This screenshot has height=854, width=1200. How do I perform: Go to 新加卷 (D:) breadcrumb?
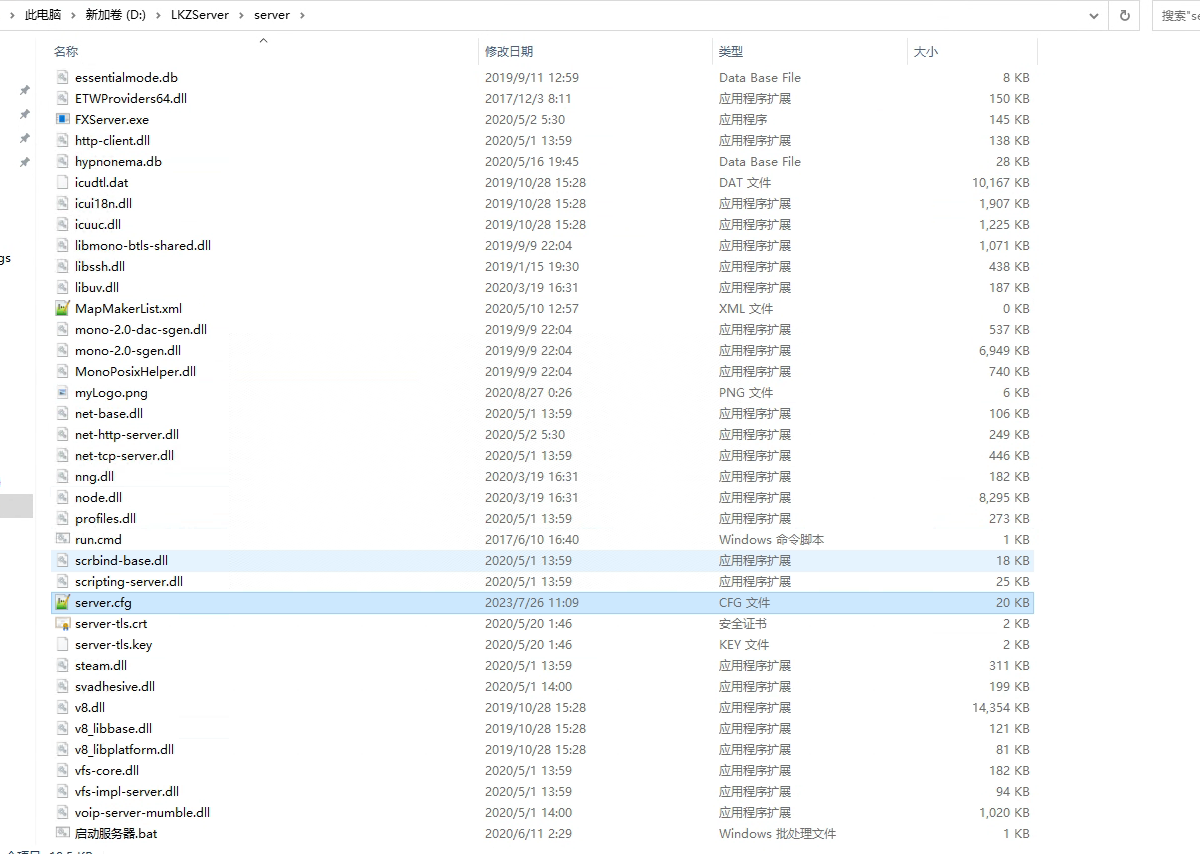(115, 15)
